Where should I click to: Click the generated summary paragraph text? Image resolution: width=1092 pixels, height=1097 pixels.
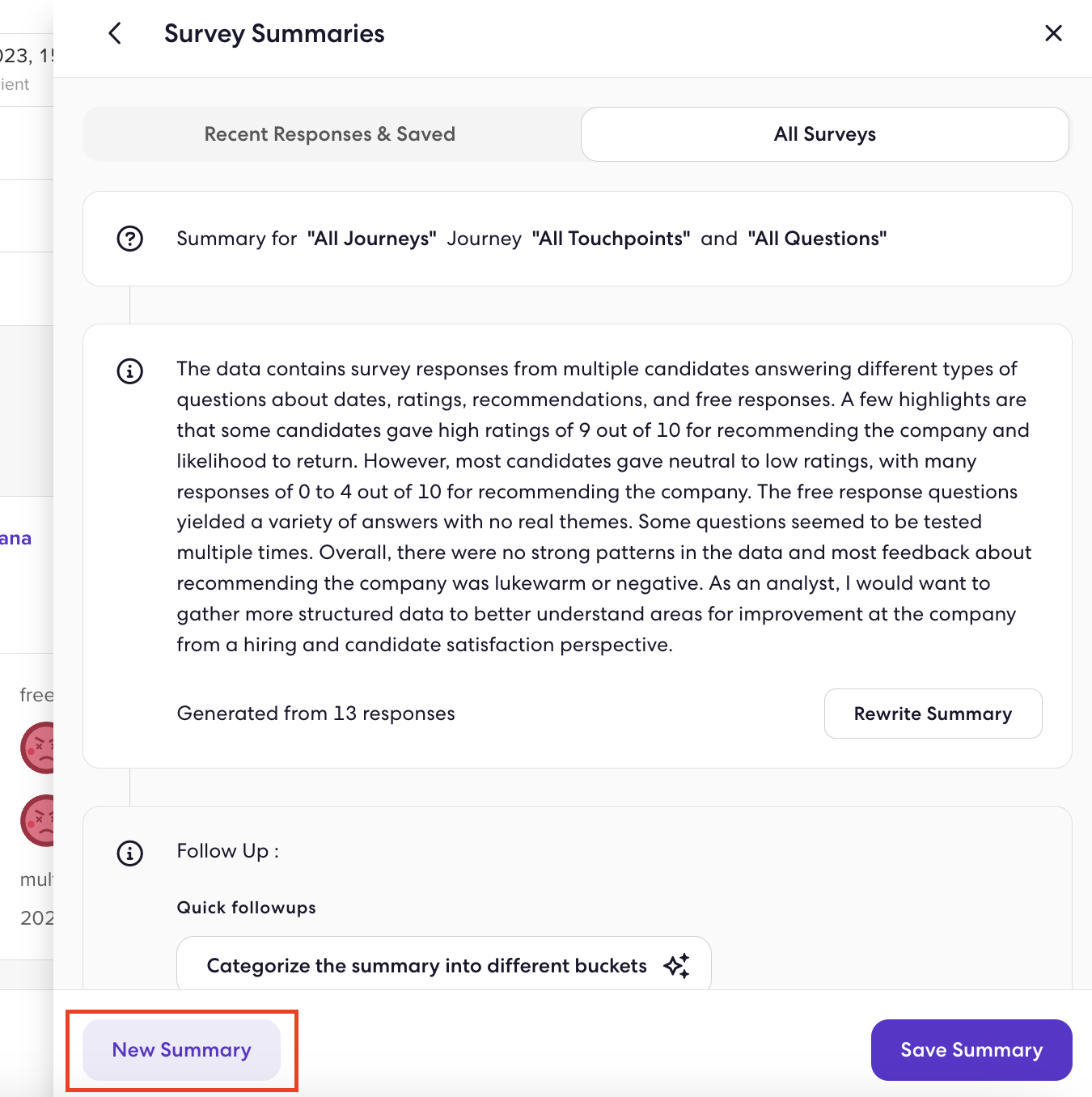pyautogui.click(x=604, y=507)
